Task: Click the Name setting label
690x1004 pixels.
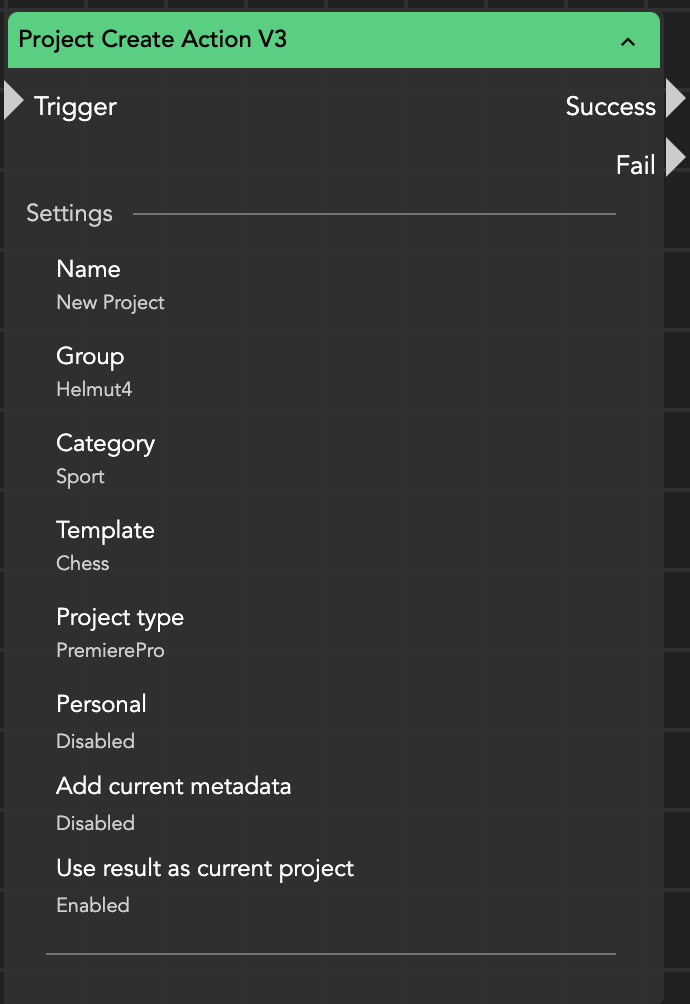Action: tap(88, 269)
